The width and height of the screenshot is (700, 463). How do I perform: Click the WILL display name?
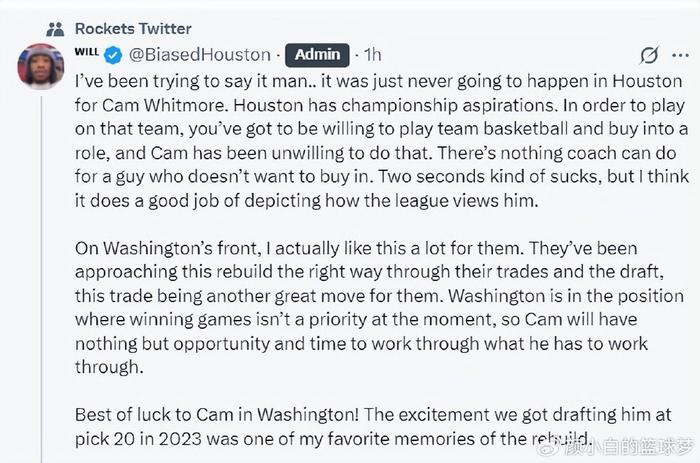[x=86, y=52]
